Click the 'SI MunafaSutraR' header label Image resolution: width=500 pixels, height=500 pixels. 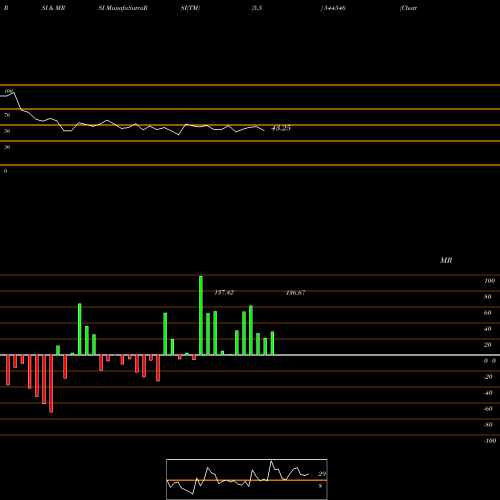(x=123, y=8)
